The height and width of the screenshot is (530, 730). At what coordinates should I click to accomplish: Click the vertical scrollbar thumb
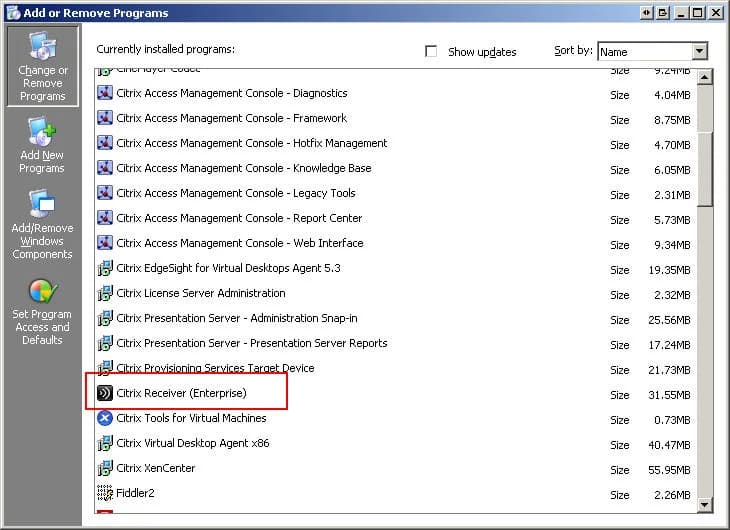click(x=705, y=169)
